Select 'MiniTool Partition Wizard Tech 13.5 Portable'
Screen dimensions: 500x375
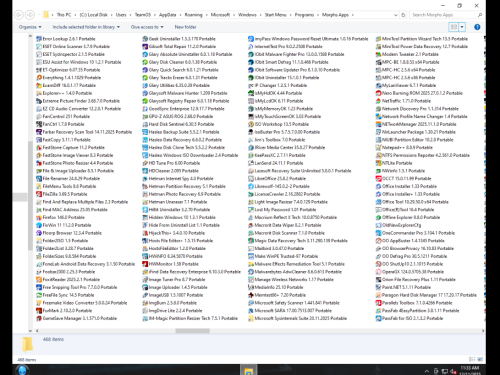coord(422,39)
